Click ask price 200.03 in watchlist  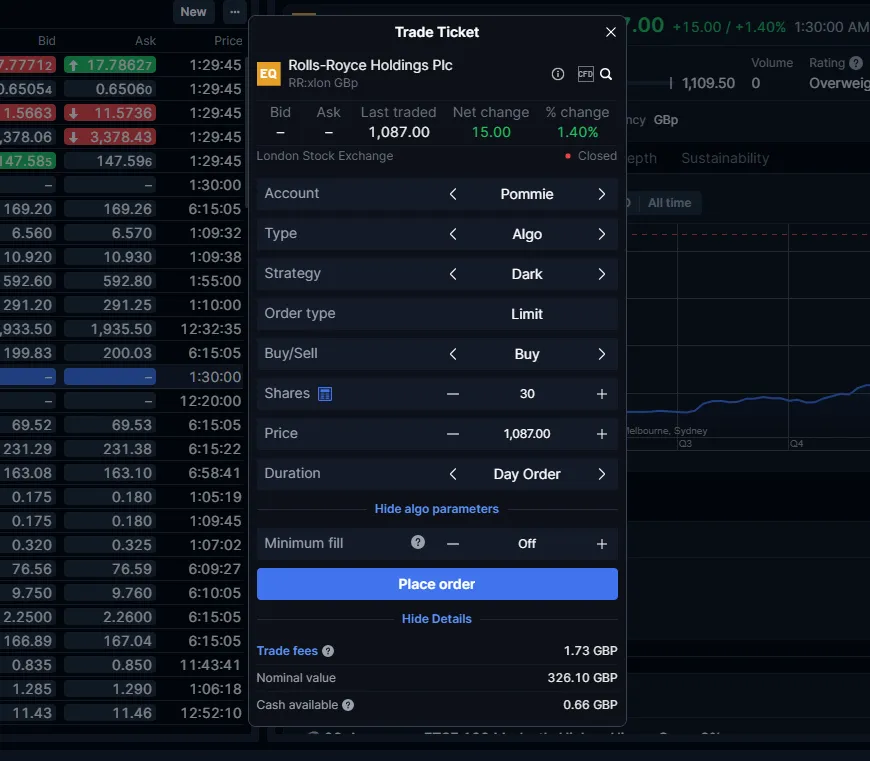click(110, 353)
